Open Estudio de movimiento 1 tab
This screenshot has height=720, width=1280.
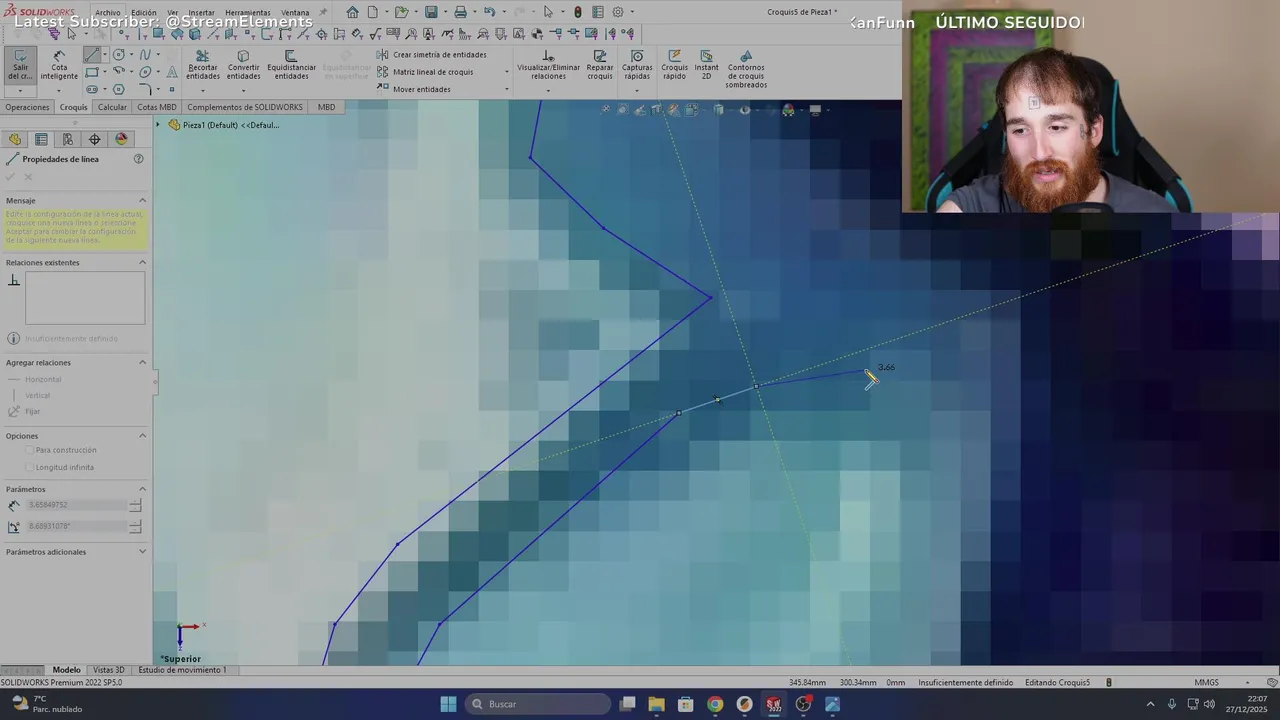click(x=182, y=670)
